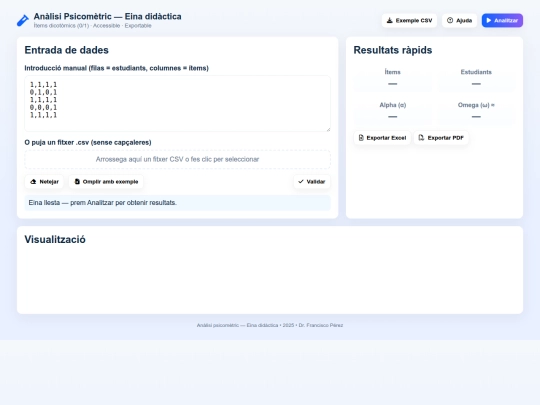Click the 'Resultats ràpids' heading

tap(393, 50)
